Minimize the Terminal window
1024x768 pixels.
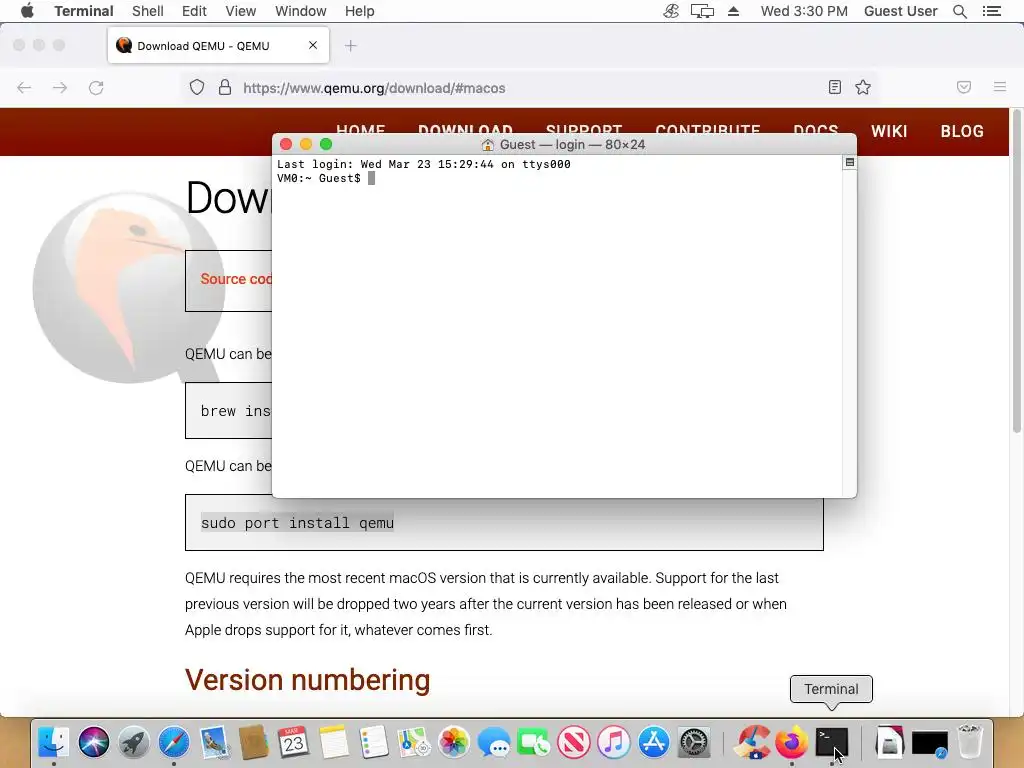[x=306, y=144]
